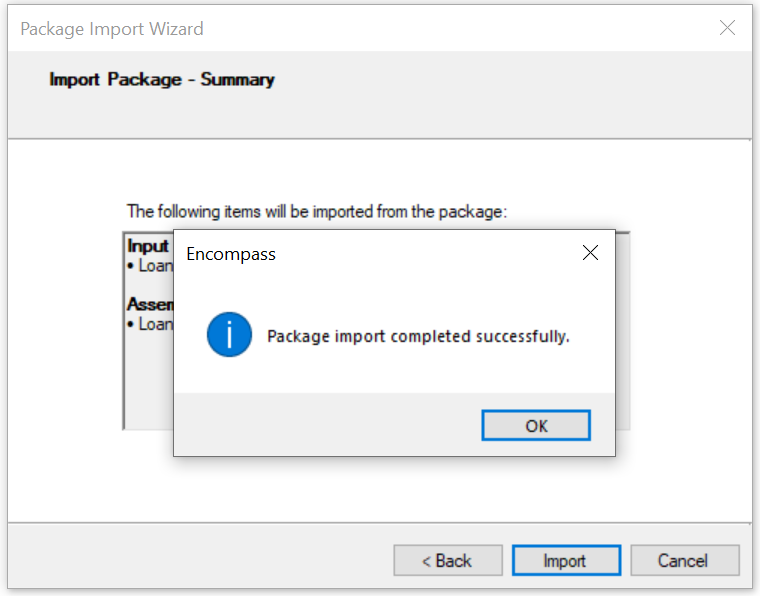The image size is (760, 596).
Task: Cancel the Package Import Wizard
Action: coord(684,560)
